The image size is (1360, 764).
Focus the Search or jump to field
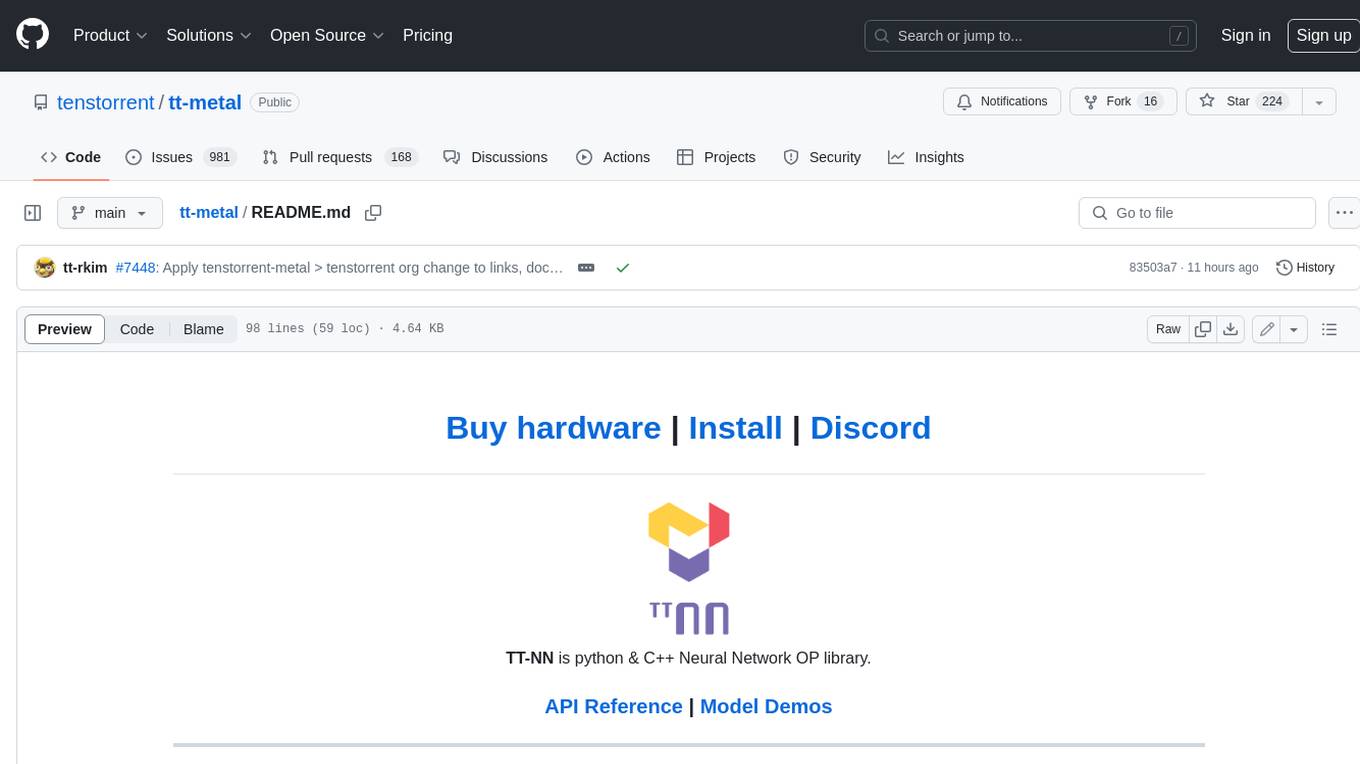click(1031, 36)
